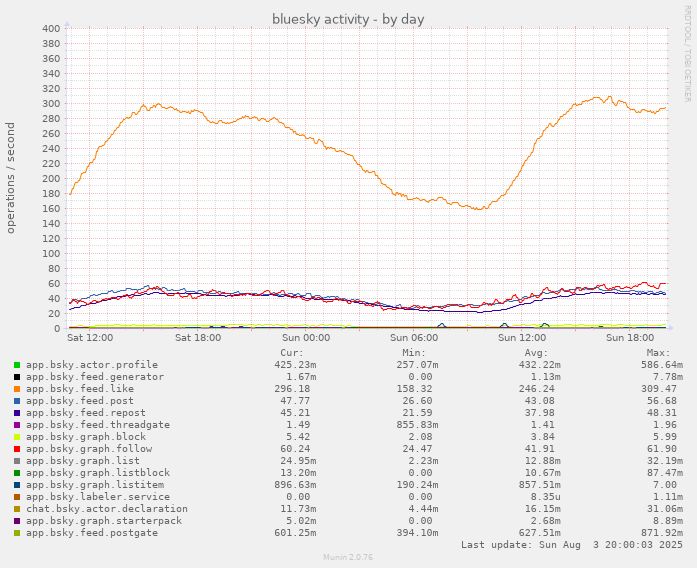Click the 'Sun 06:00' x-axis label
The height and width of the screenshot is (568, 697).
[414, 338]
